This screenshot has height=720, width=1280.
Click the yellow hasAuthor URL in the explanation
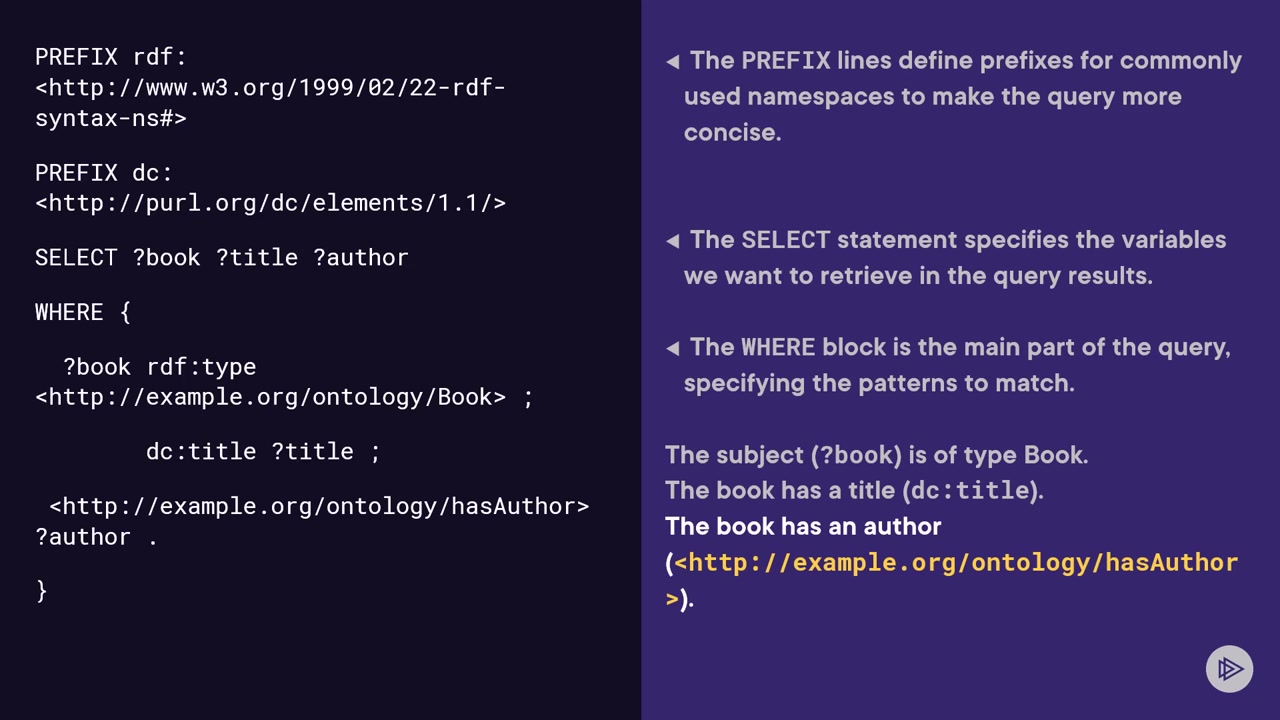[x=956, y=563]
